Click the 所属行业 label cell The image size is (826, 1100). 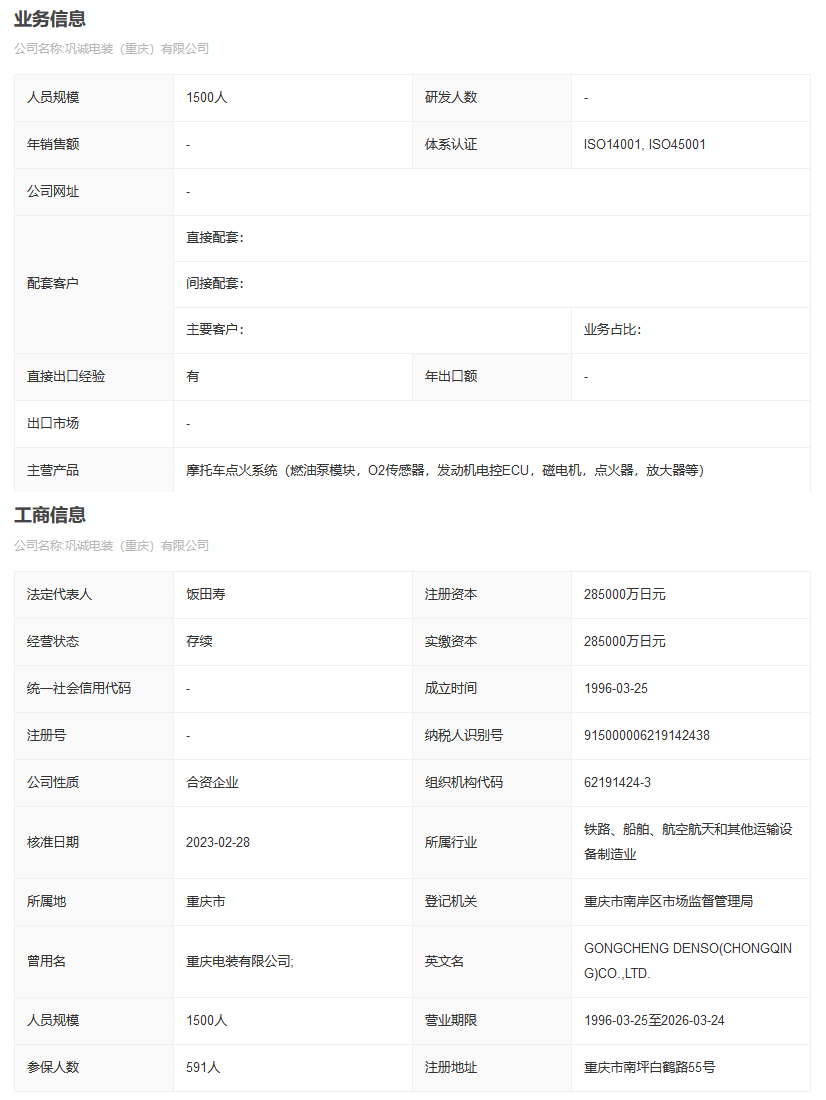pyautogui.click(x=492, y=843)
